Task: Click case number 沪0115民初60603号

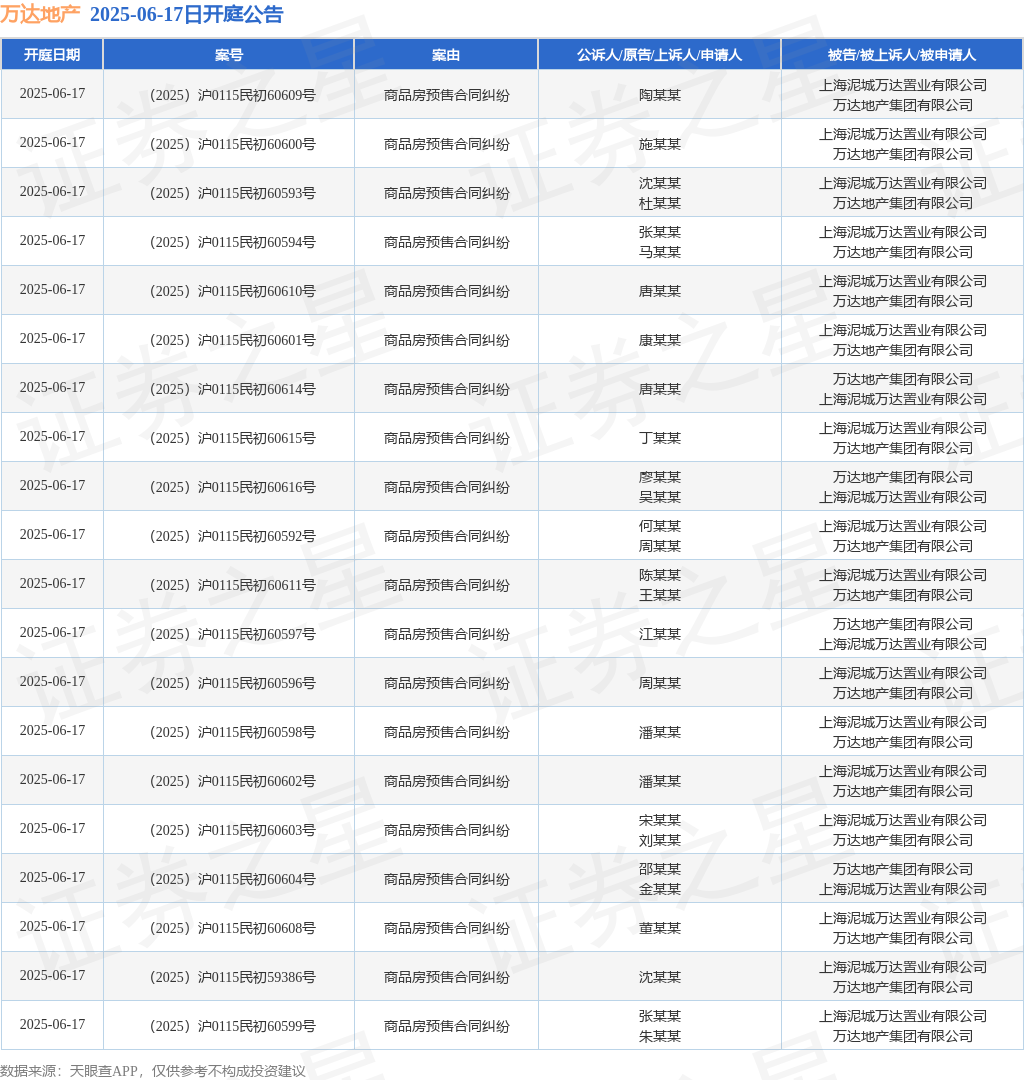Action: point(233,829)
